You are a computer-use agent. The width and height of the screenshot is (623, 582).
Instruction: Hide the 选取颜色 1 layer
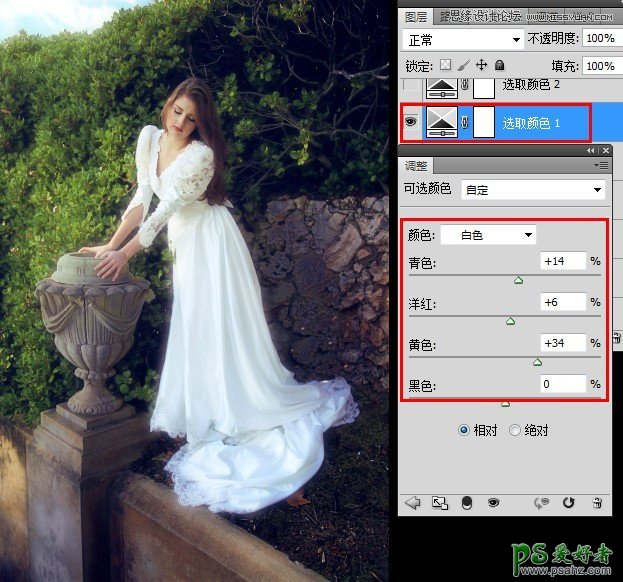pyautogui.click(x=411, y=123)
